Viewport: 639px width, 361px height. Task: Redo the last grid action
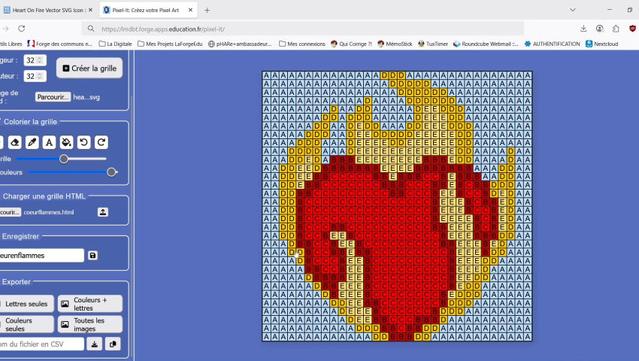pos(101,142)
